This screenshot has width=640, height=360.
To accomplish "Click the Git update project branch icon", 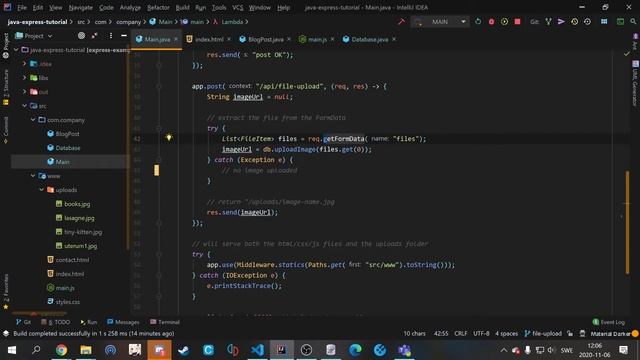I will pyautogui.click(x=548, y=22).
